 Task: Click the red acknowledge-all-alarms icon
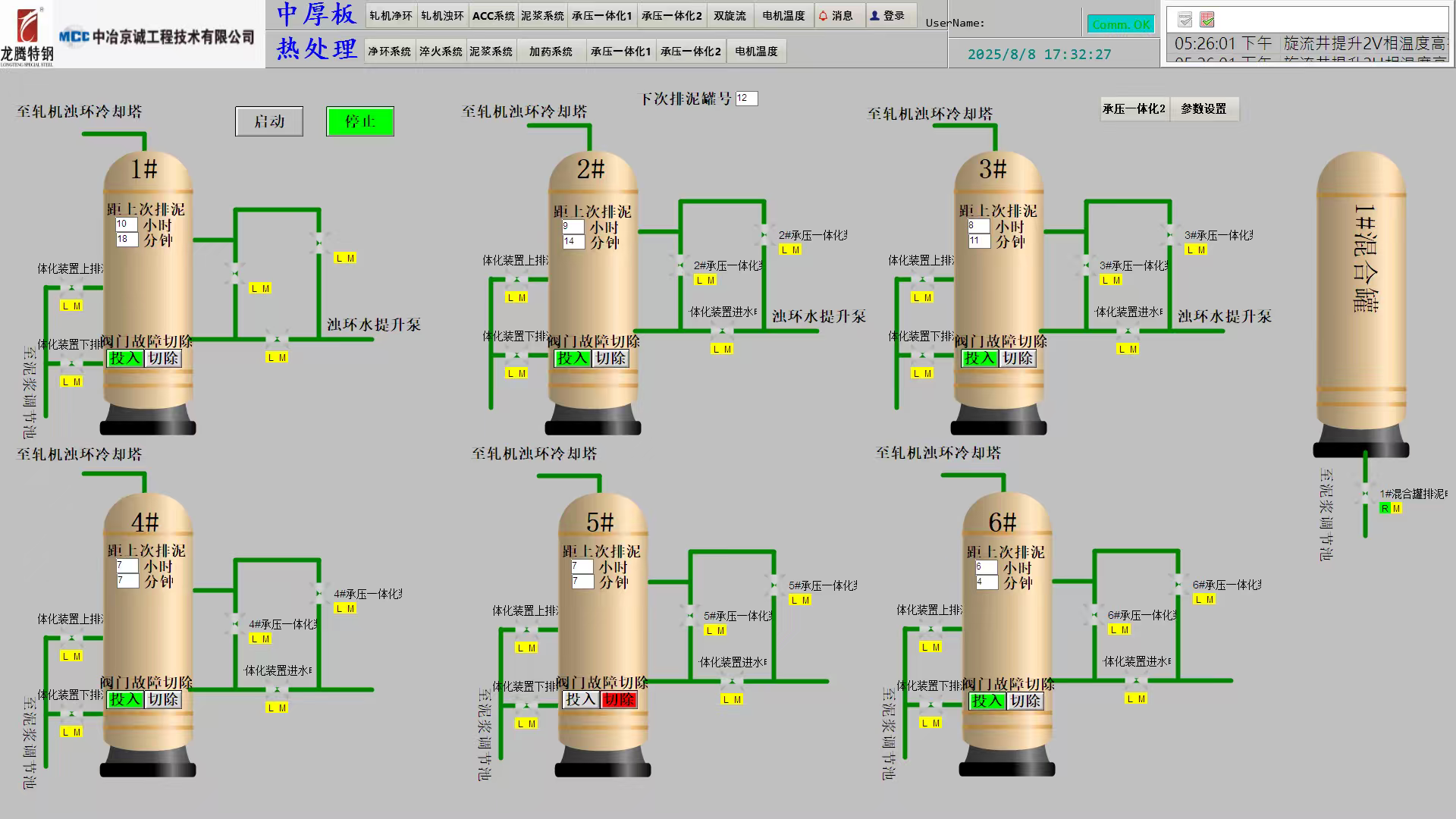coord(1207,20)
